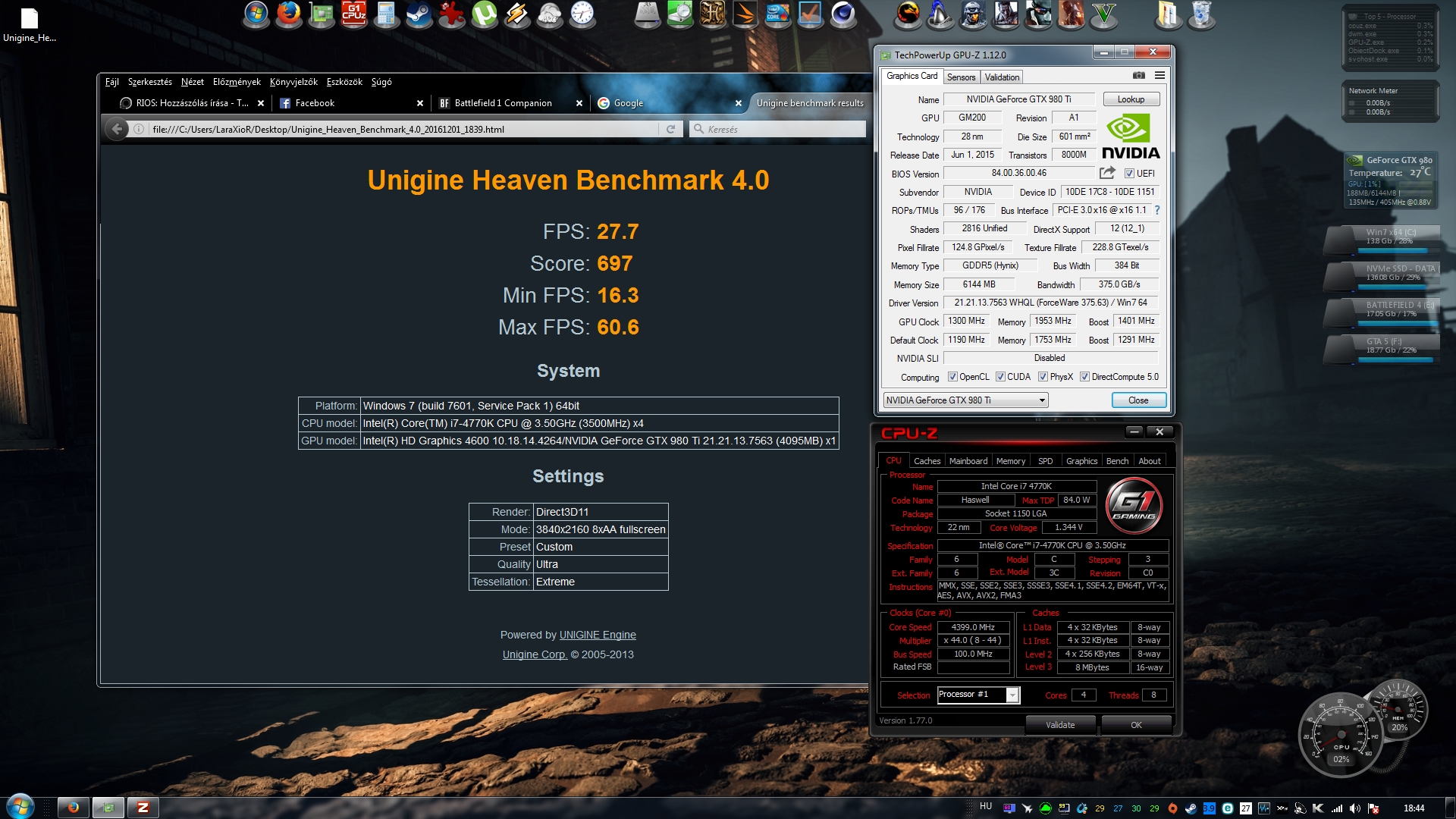Click the network signal tray icon
Viewport: 1456px width, 819px height.
pyautogui.click(x=1337, y=808)
